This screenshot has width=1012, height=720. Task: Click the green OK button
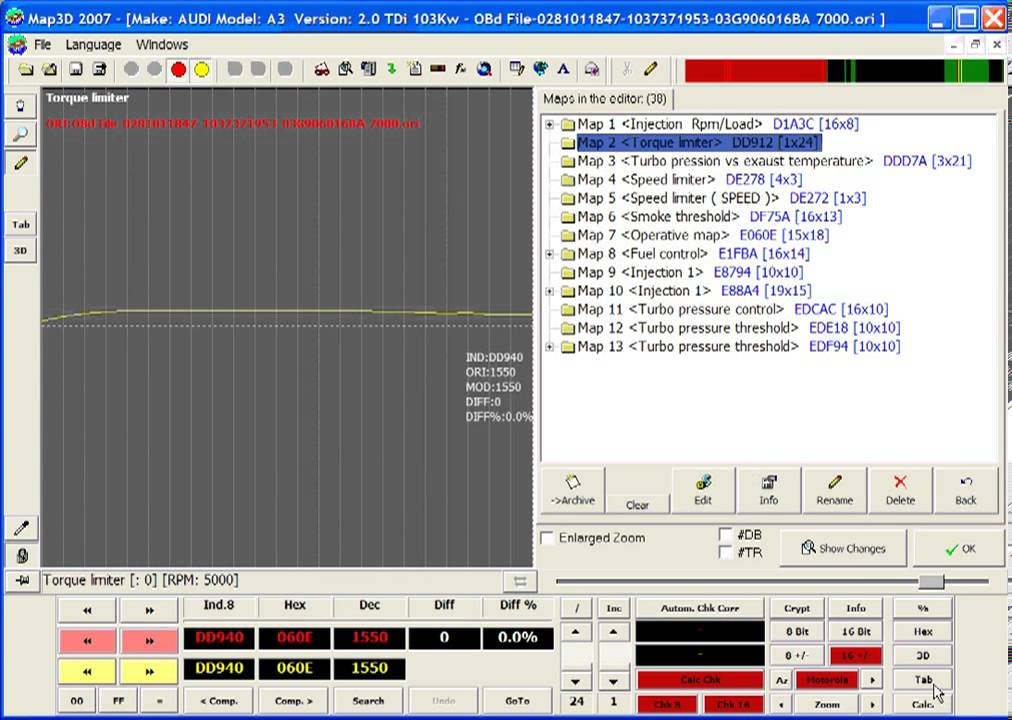coord(960,548)
